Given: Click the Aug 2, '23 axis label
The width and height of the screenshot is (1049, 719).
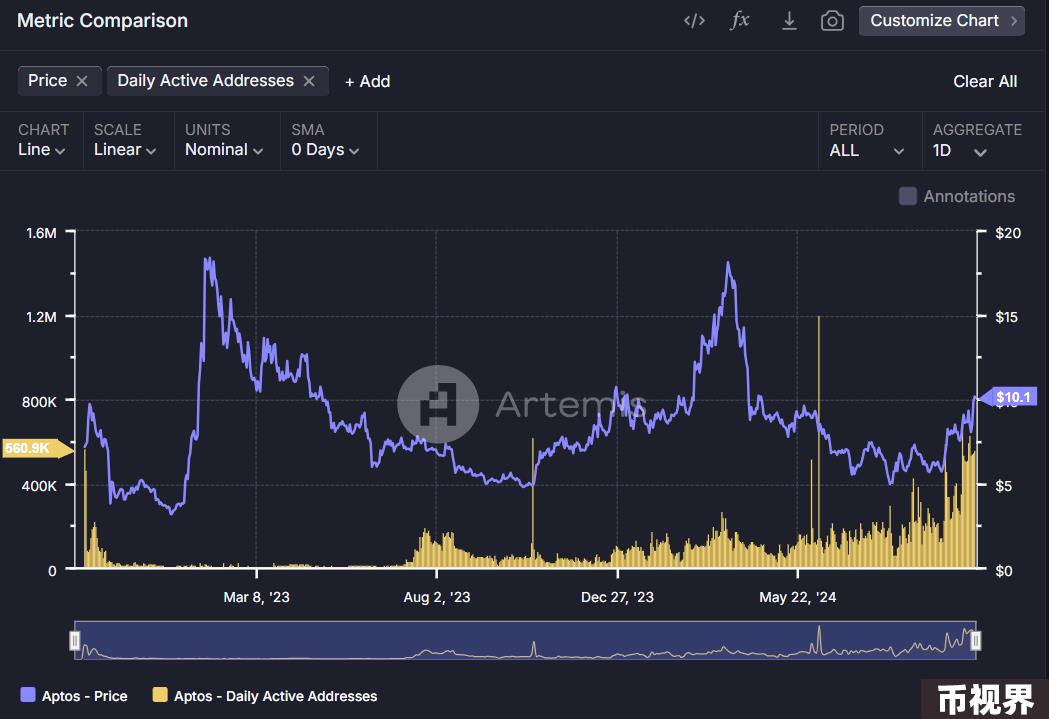Looking at the screenshot, I should pos(437,597).
